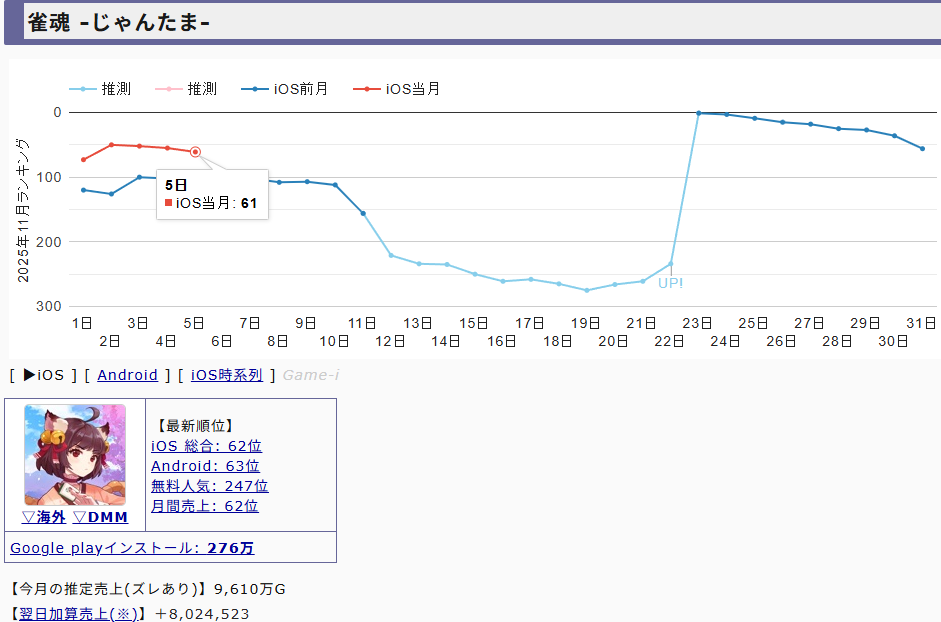Open the iOS時系列 tab
The height and width of the screenshot is (622, 941).
tap(227, 375)
